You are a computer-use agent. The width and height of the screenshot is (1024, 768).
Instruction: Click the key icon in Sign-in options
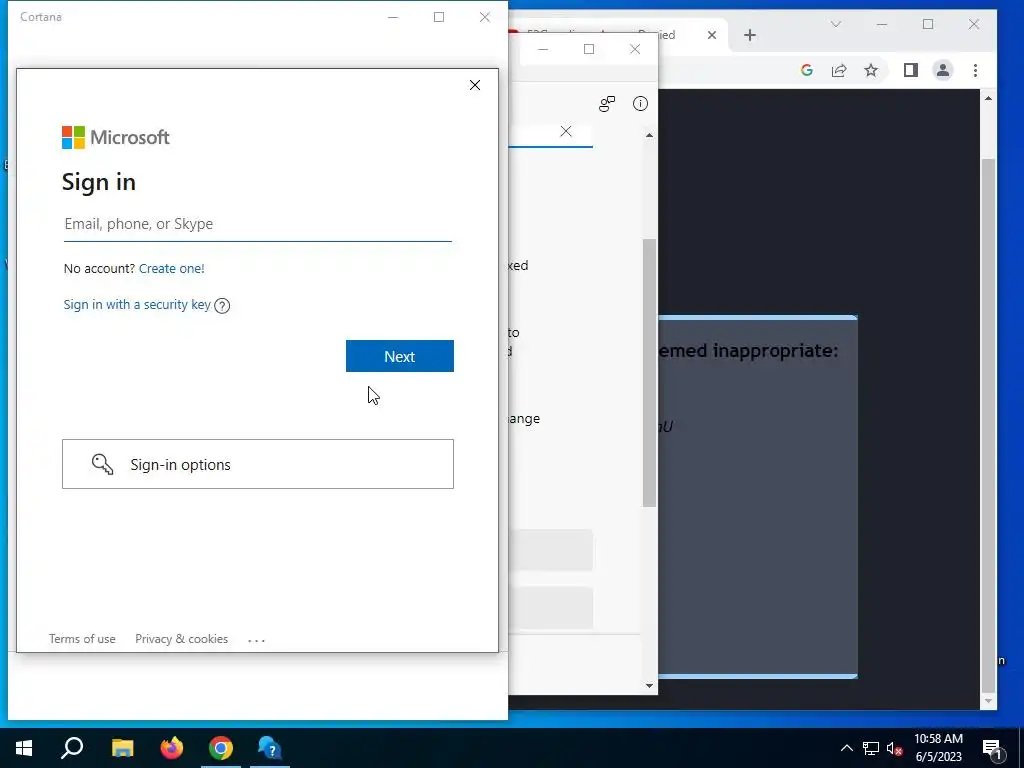103,464
